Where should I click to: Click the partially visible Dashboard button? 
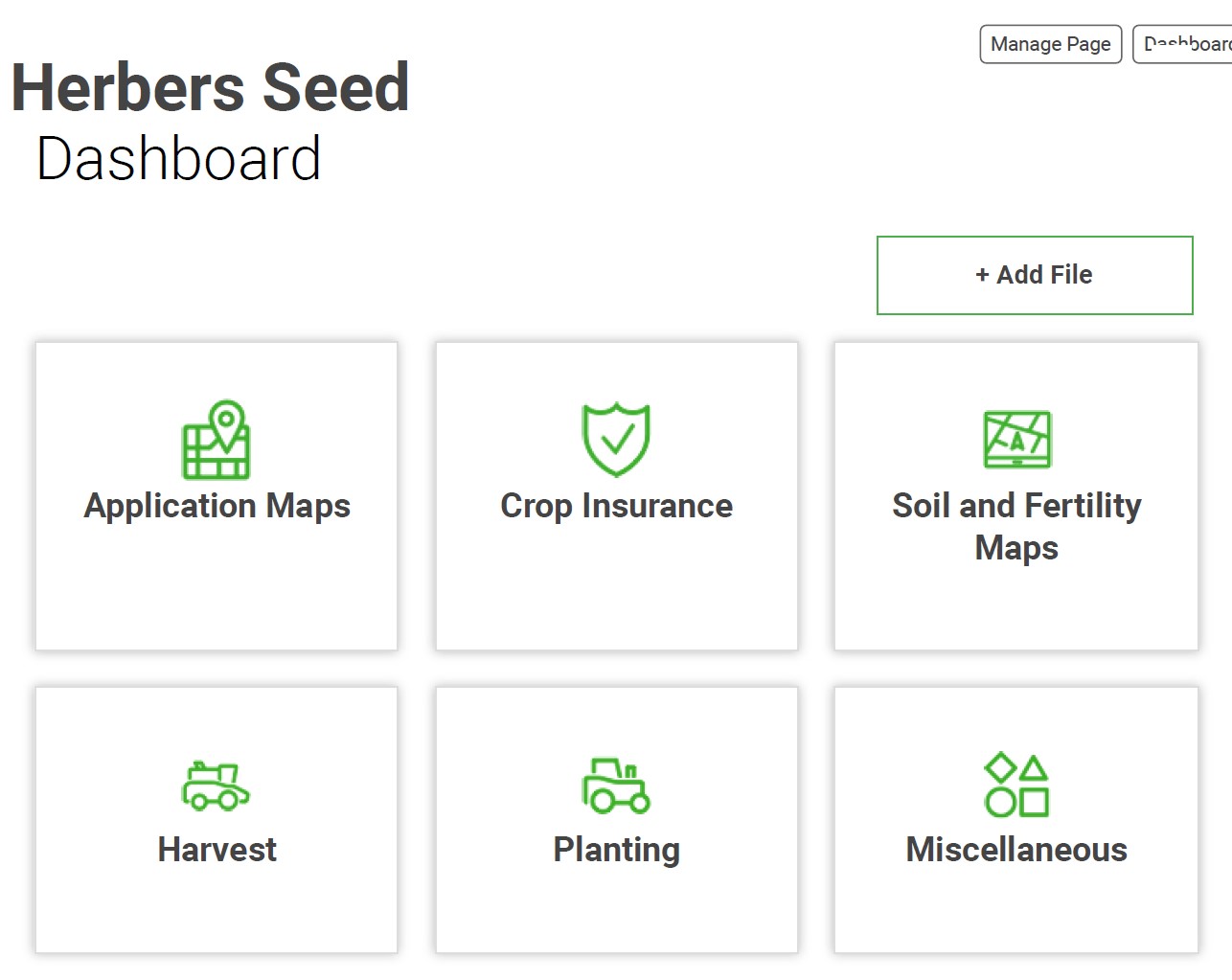1183,44
